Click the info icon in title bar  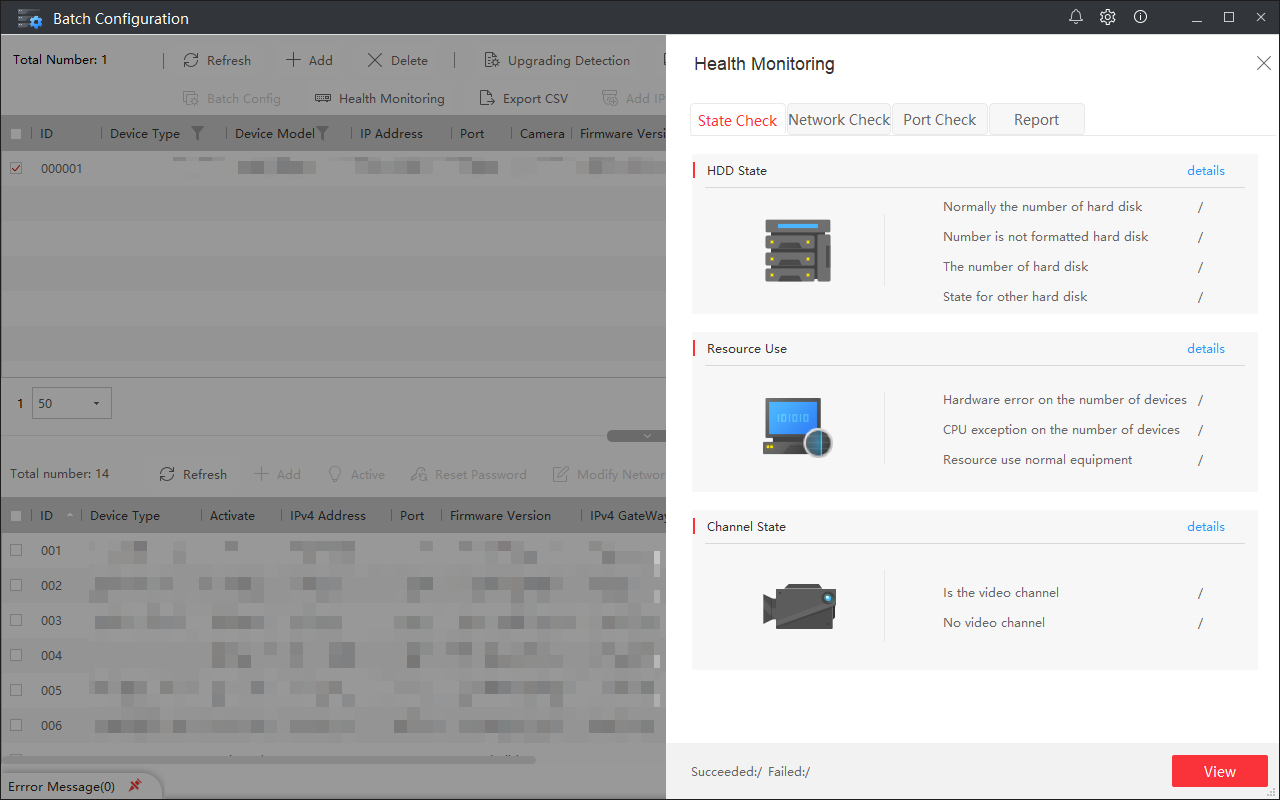pyautogui.click(x=1140, y=17)
